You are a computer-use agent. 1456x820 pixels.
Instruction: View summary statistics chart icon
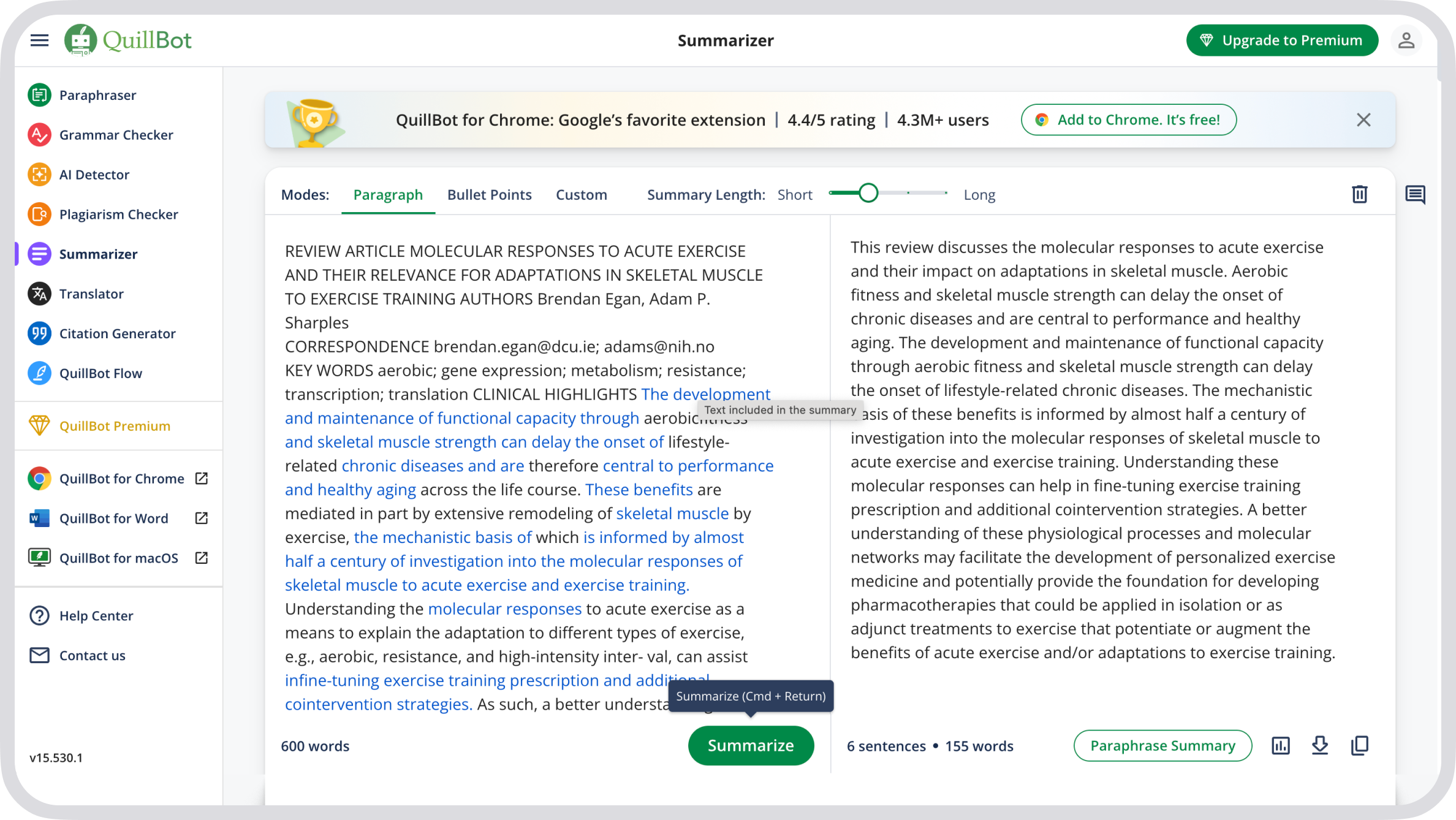[1280, 745]
